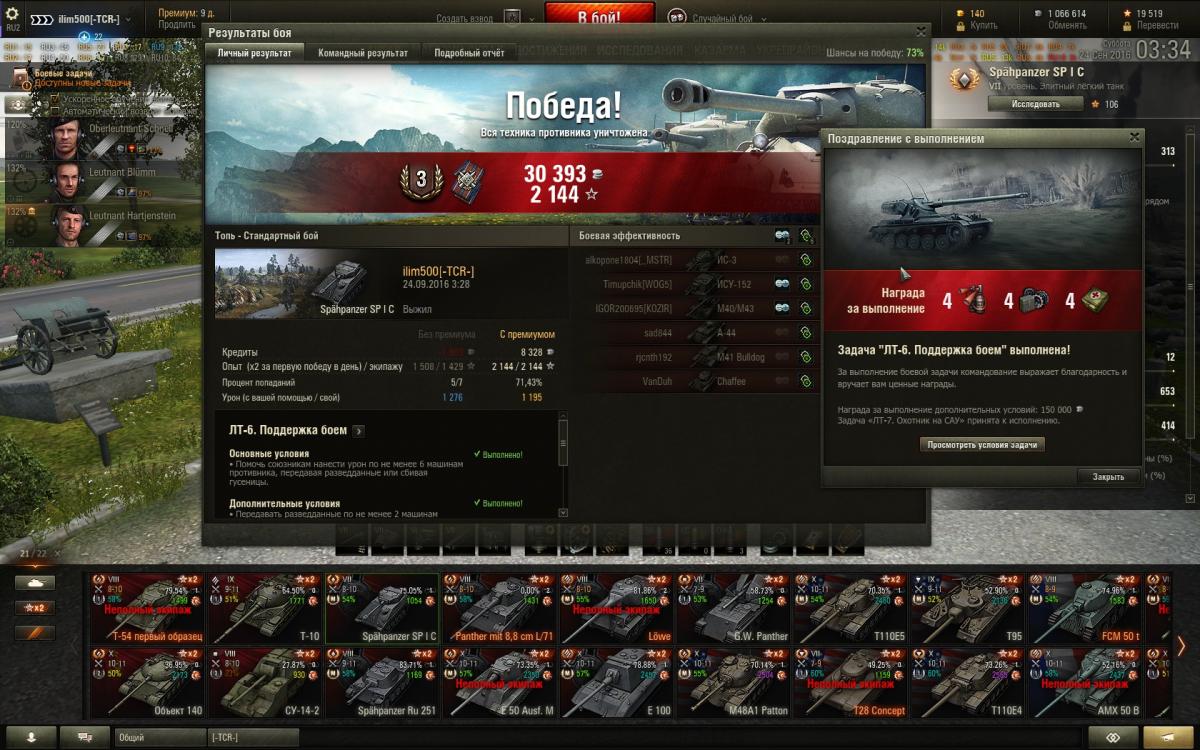Click the tank image in congratulation window

(983, 210)
